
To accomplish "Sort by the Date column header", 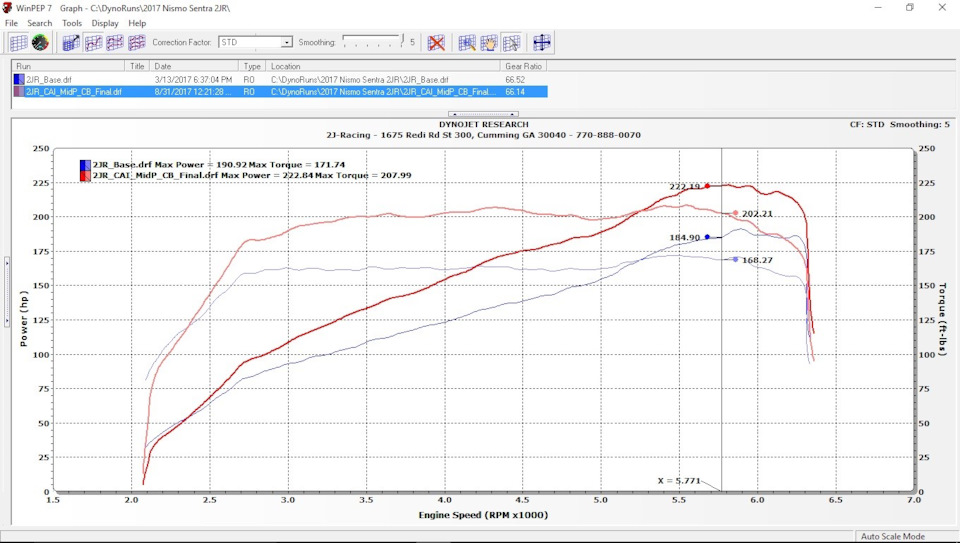I will [194, 66].
